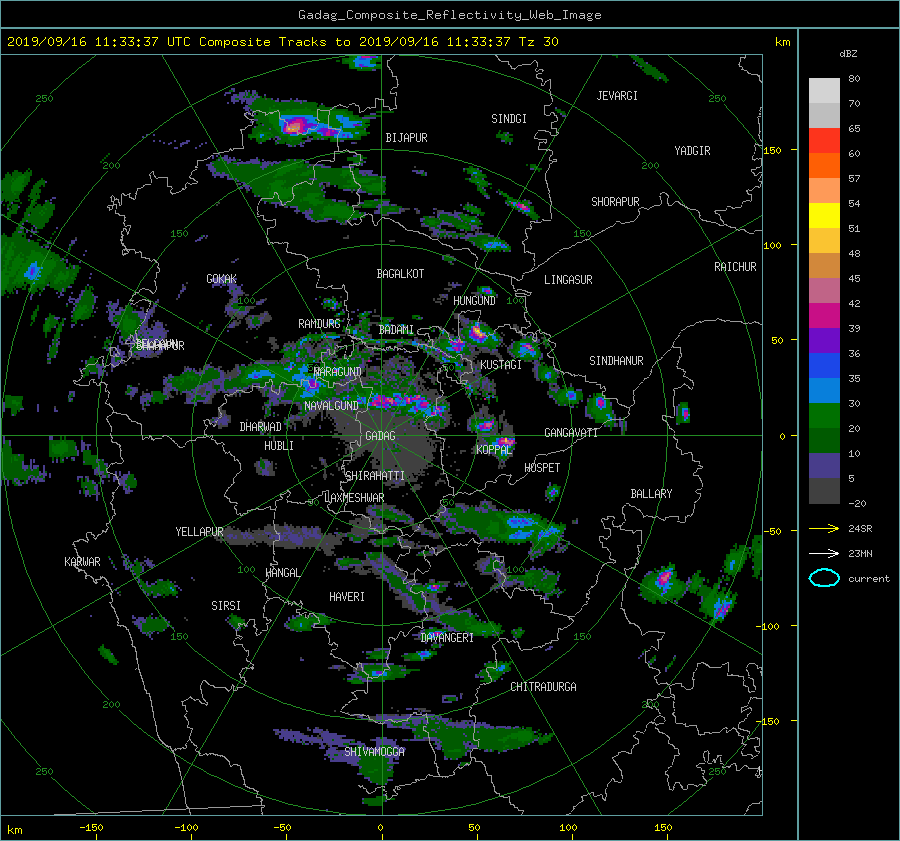
Task: Pick the green 20 dBZ legend swatch
Action: point(824,416)
